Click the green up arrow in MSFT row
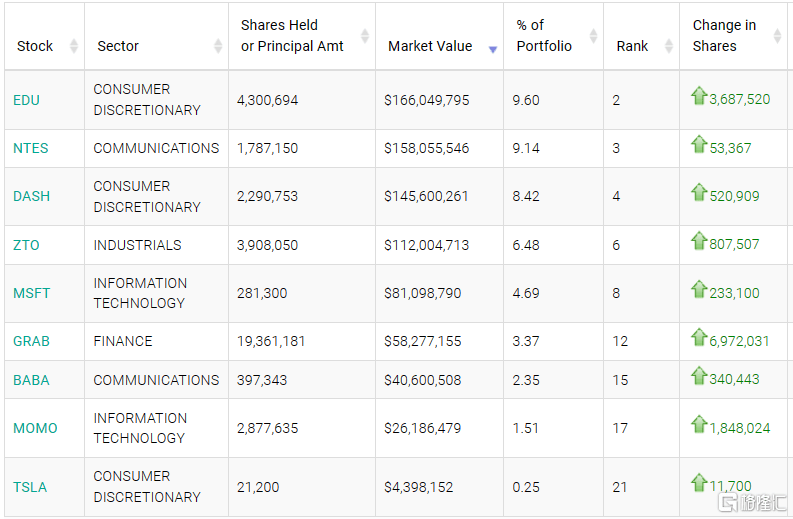Image resolution: width=793 pixels, height=519 pixels. click(x=699, y=290)
